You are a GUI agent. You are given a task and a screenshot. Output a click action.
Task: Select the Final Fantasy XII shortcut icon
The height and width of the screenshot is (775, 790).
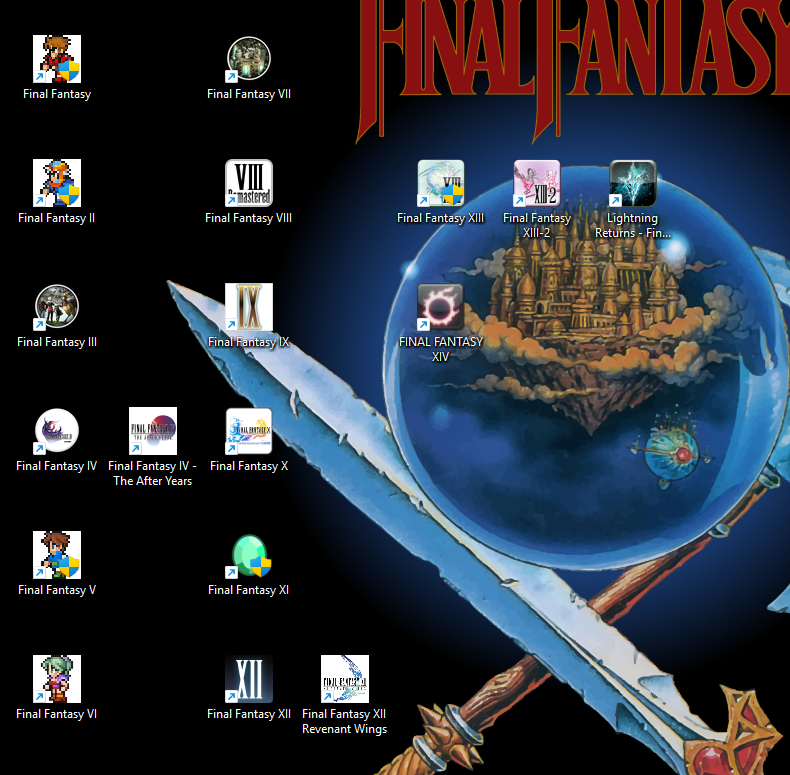pos(249,679)
